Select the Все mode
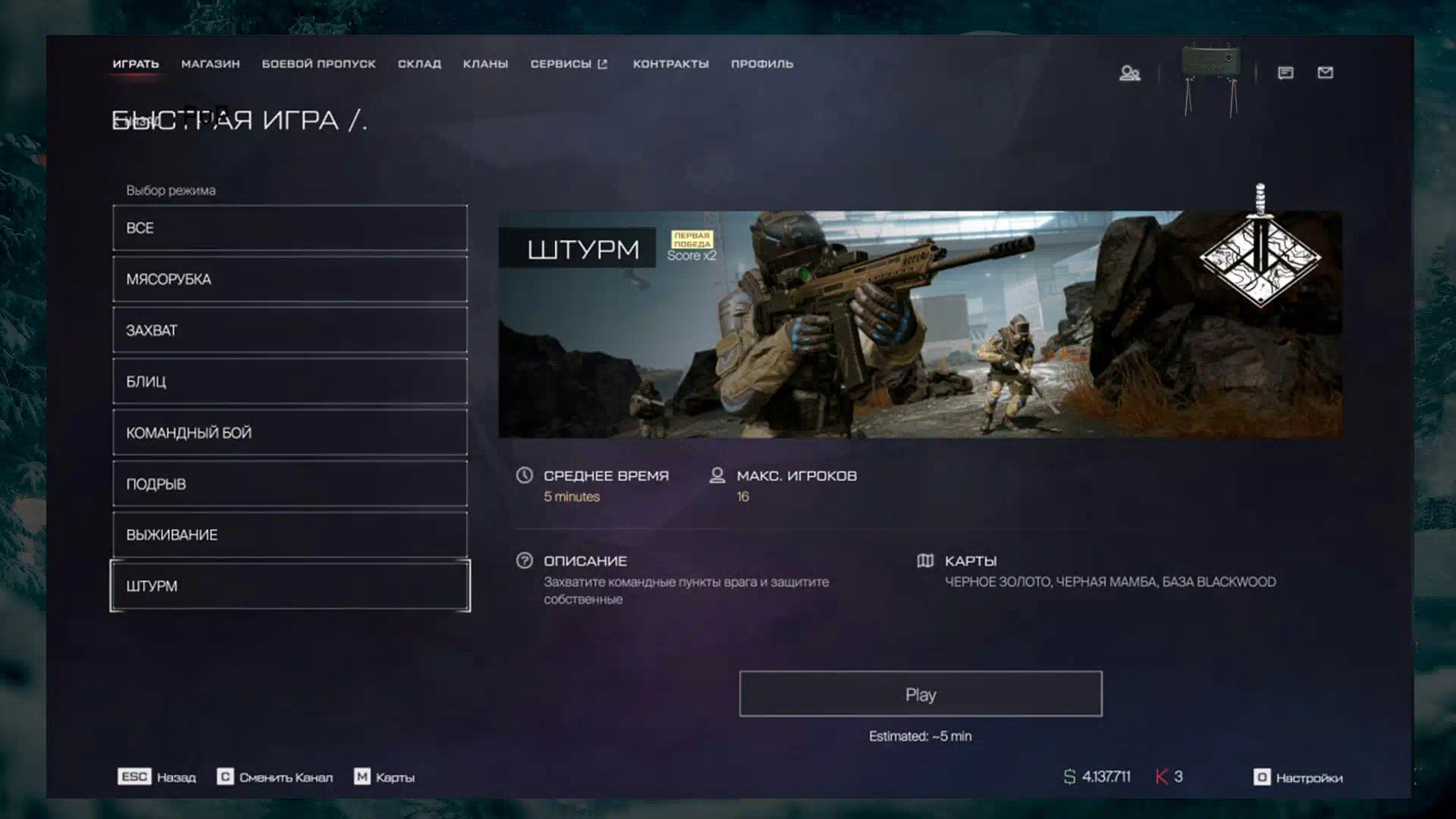The width and height of the screenshot is (1456, 819). (x=290, y=227)
